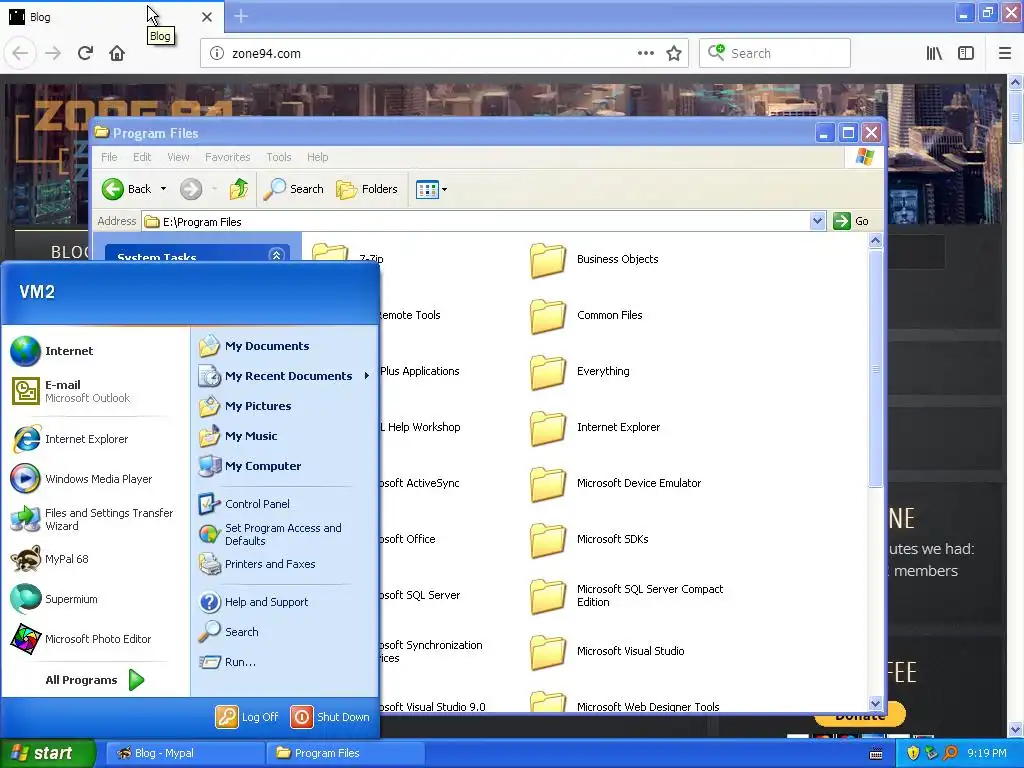Image resolution: width=1024 pixels, height=768 pixels.
Task: Select the Microsoft Visual Studio folder
Action: coord(607,652)
